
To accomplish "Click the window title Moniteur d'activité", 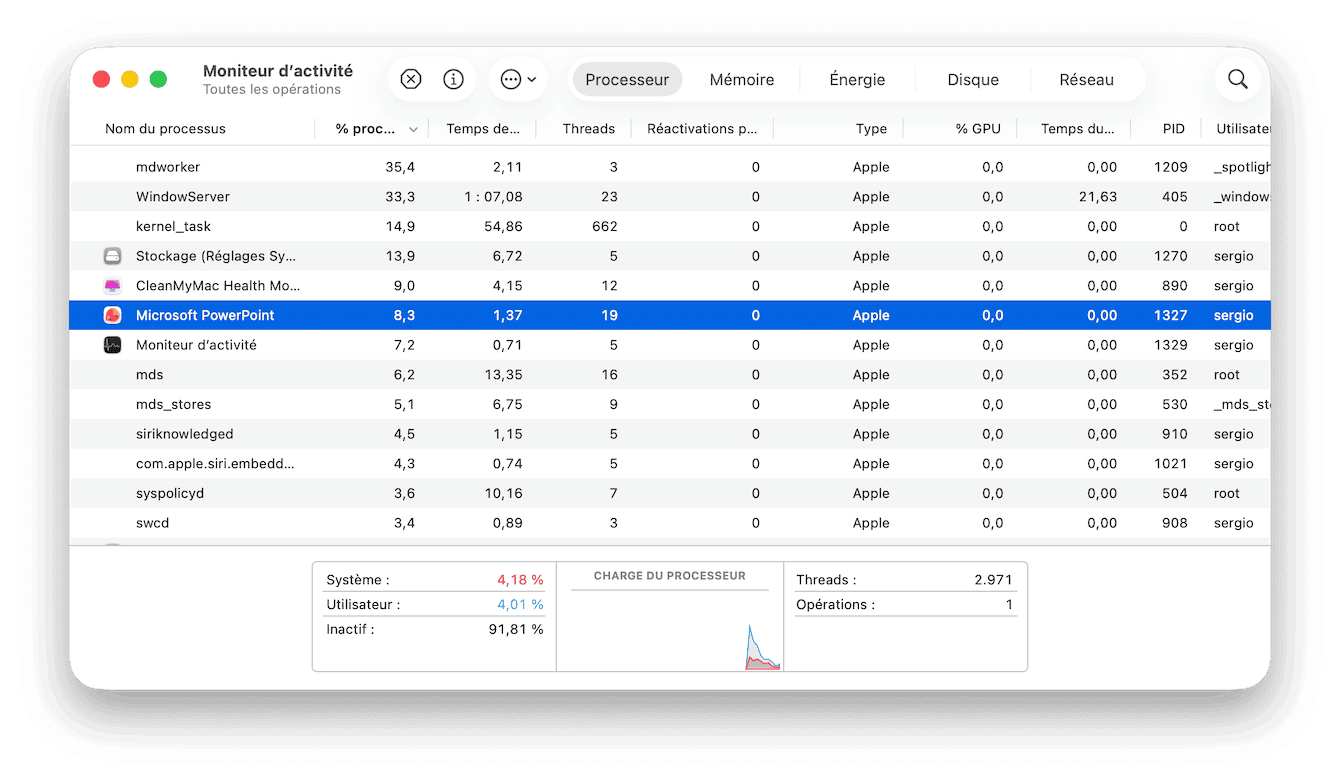I will click(x=278, y=71).
